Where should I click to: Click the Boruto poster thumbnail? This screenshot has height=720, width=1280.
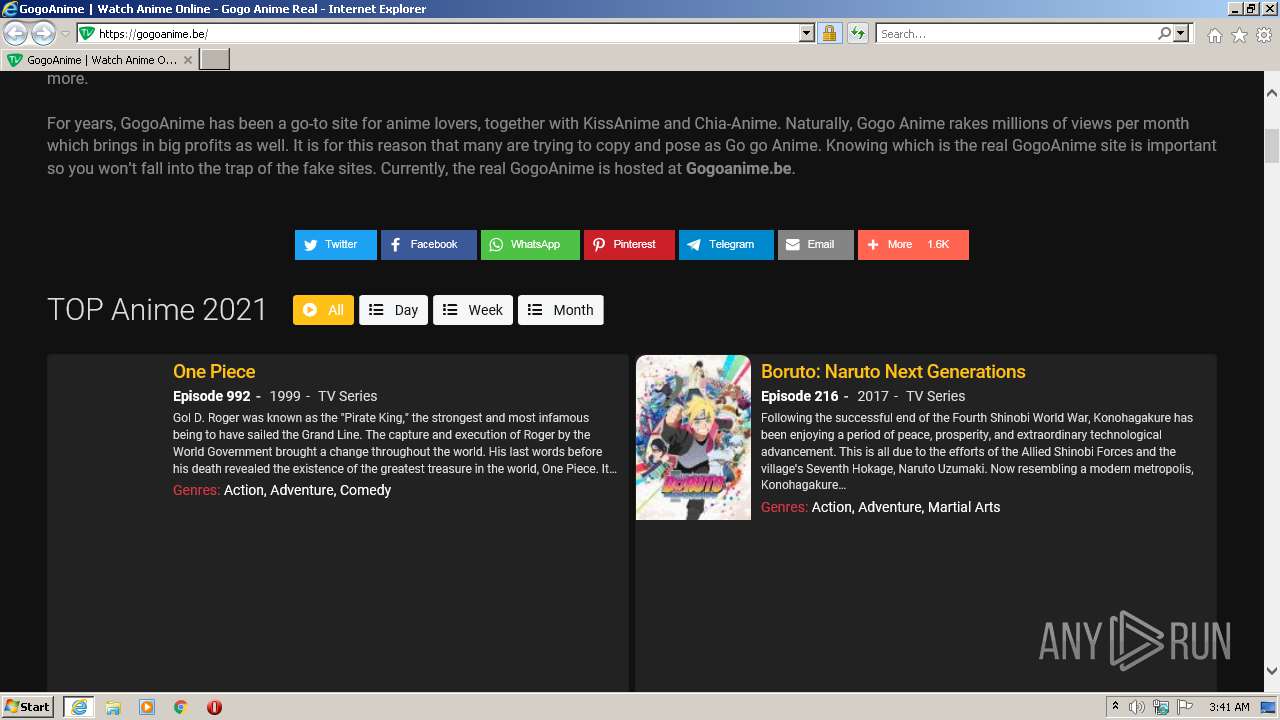pyautogui.click(x=693, y=438)
